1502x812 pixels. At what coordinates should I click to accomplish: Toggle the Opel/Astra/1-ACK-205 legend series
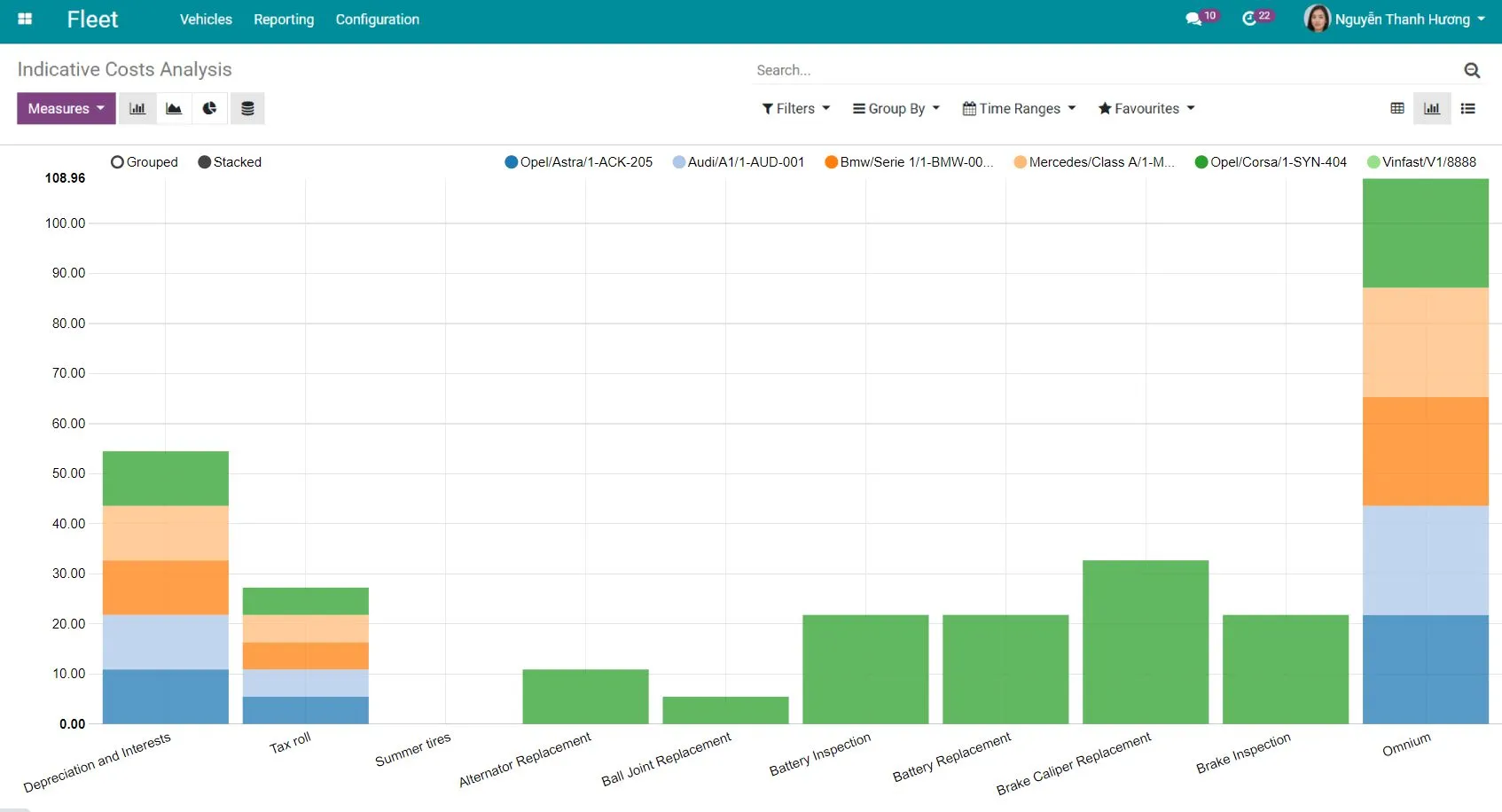[578, 162]
